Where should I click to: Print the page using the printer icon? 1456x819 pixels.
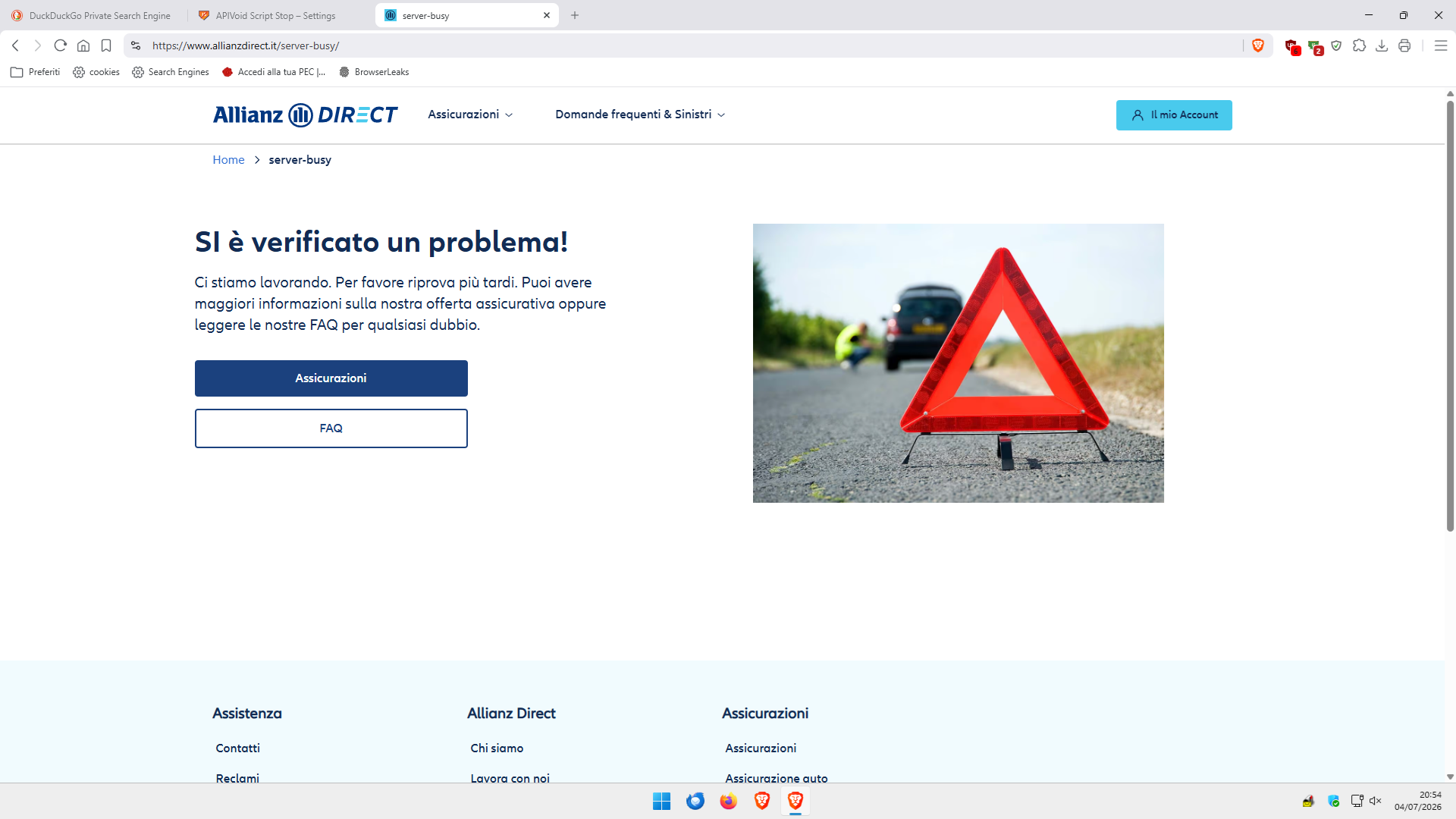coord(1404,45)
